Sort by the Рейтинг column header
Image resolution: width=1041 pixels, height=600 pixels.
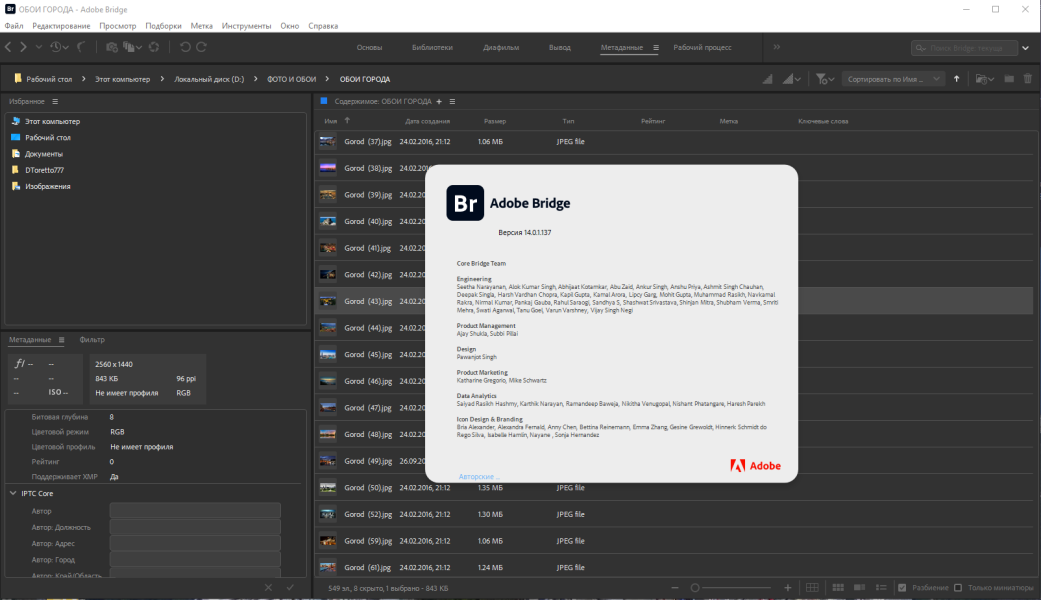tap(653, 121)
